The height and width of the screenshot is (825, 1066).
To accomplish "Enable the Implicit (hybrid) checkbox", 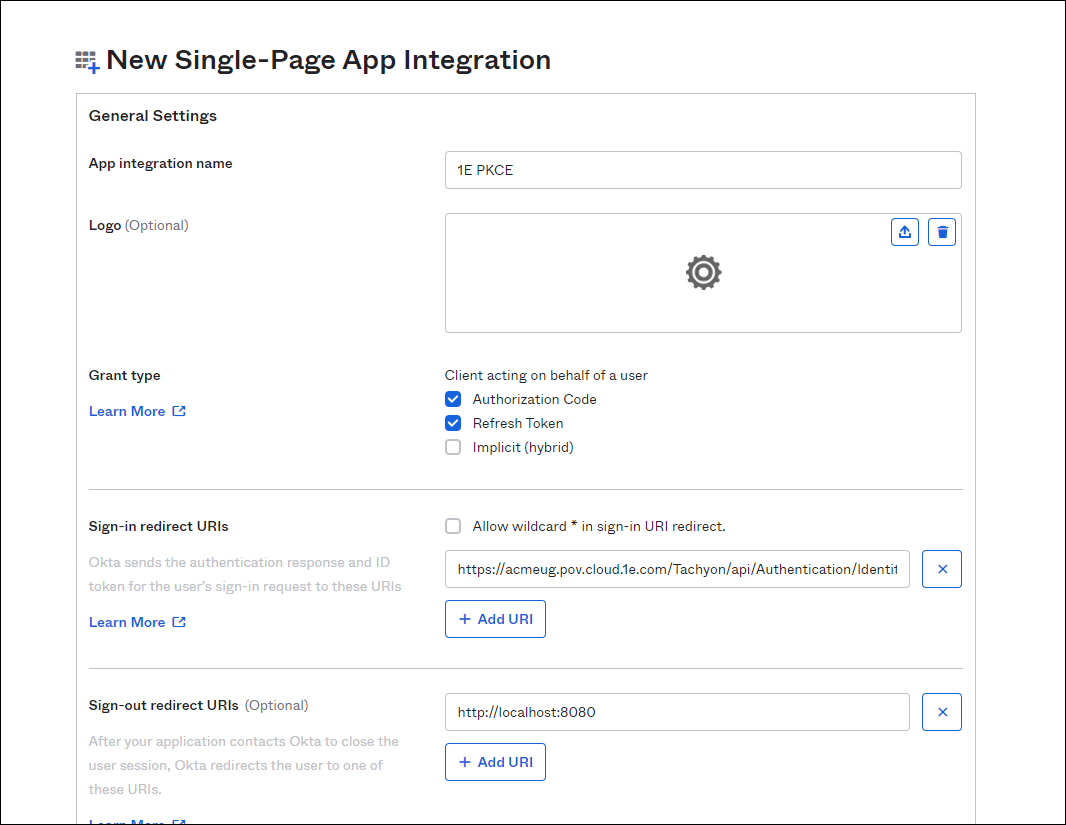I will (x=453, y=447).
